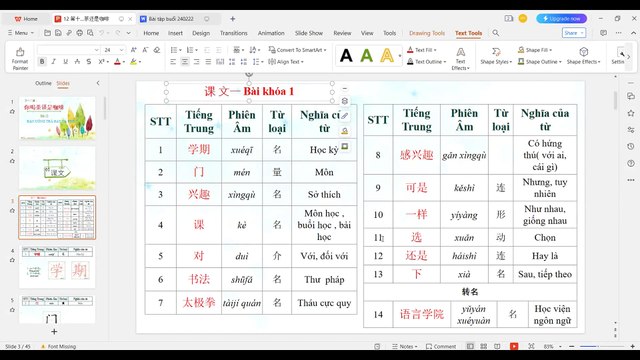Toggle bold formatting

tap(42, 62)
